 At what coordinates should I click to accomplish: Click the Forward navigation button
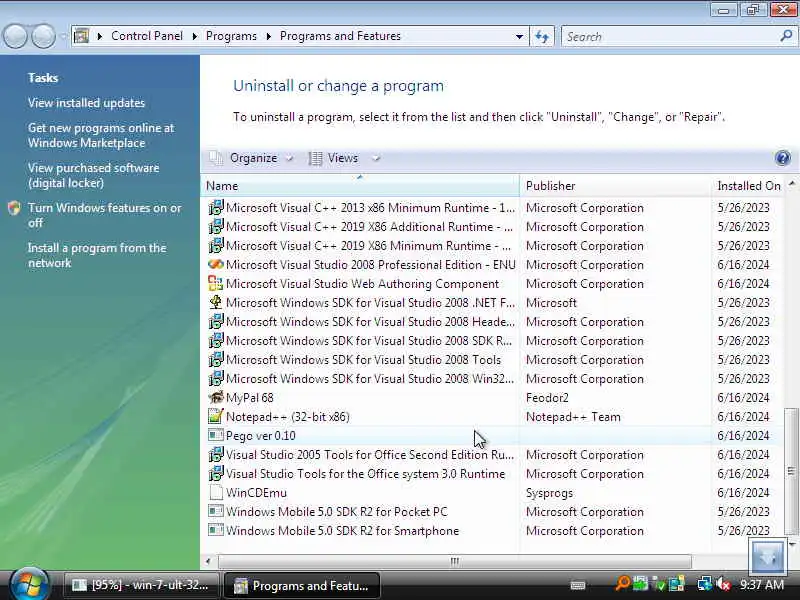tap(43, 36)
